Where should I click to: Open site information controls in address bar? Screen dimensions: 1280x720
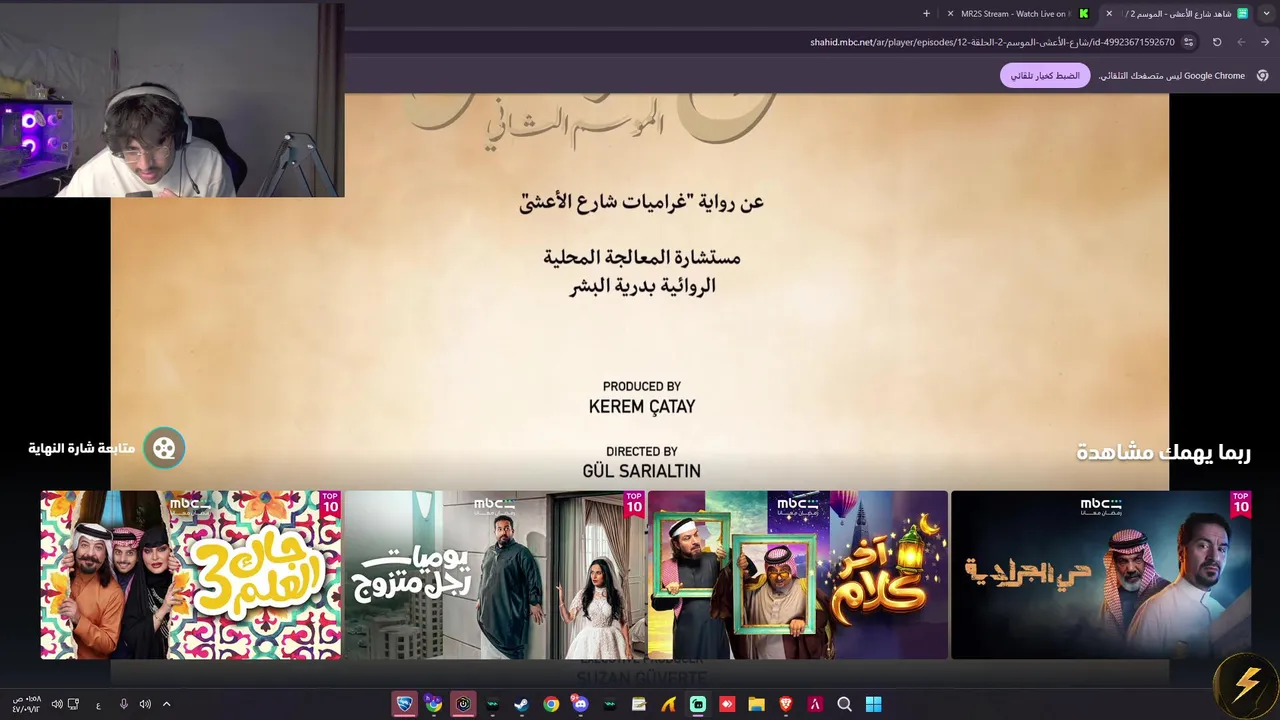pyautogui.click(x=1188, y=42)
